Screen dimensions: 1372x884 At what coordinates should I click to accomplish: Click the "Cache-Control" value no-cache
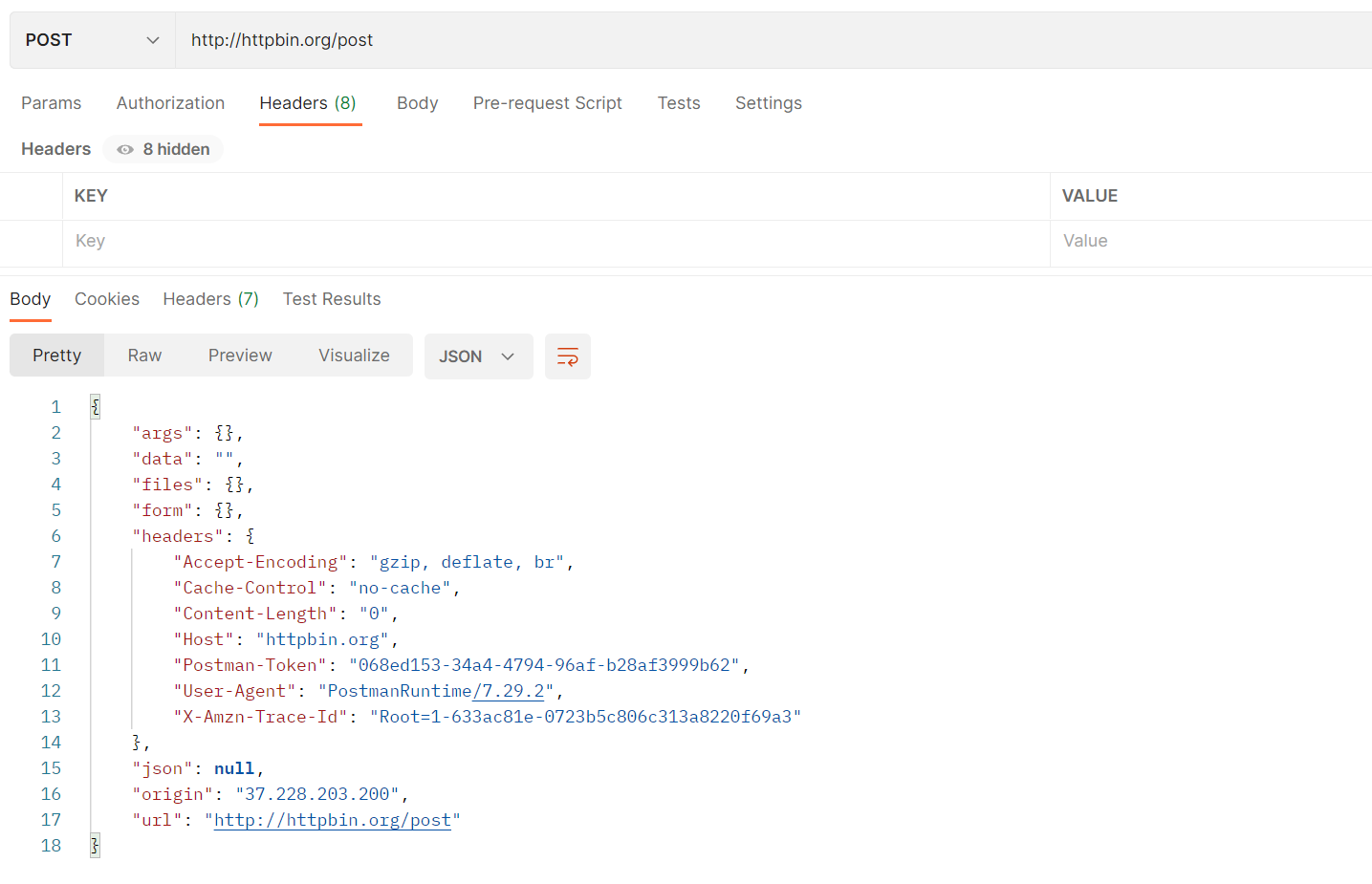[401, 588]
